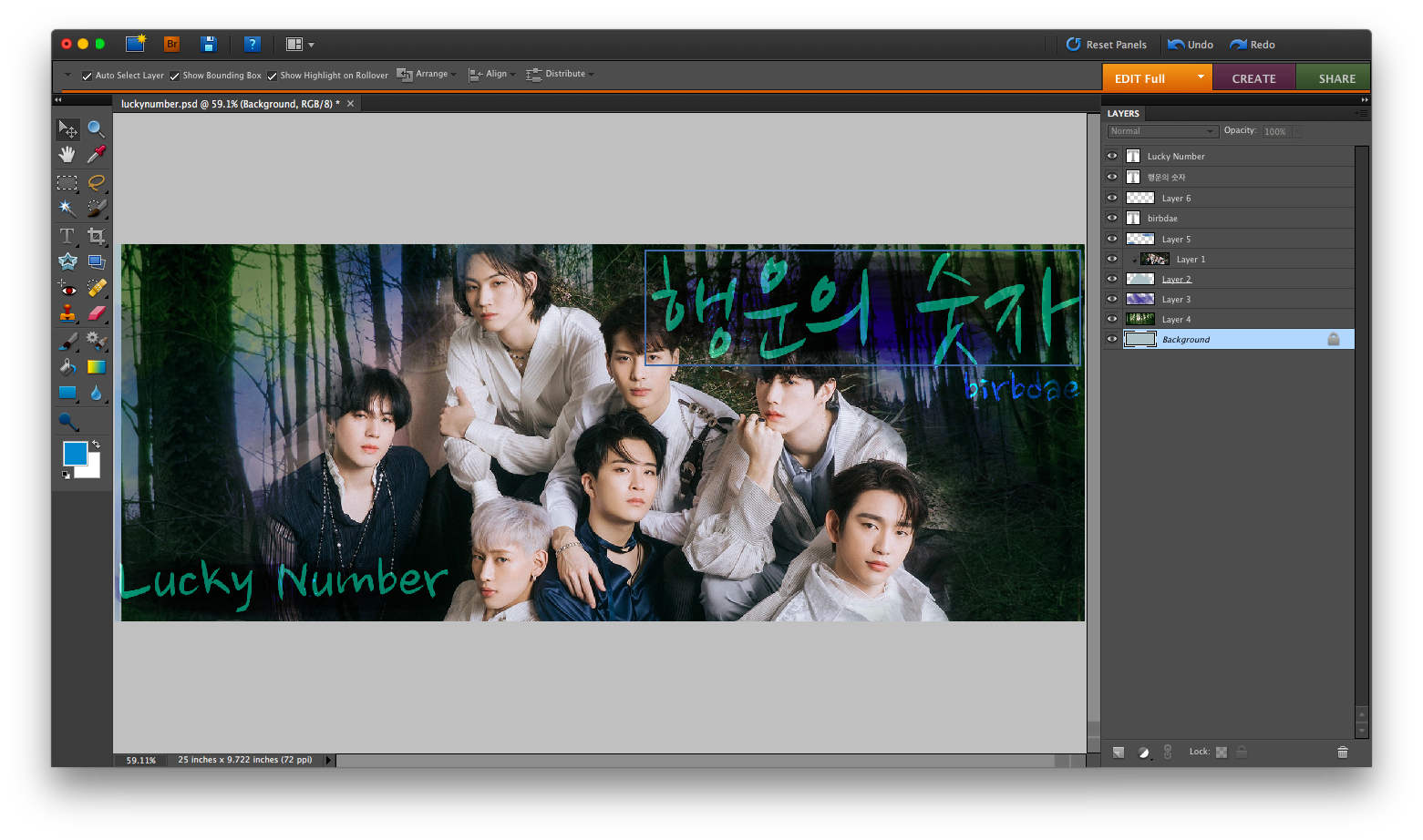Choose the Gradient tool
The height and width of the screenshot is (840, 1423).
[x=96, y=367]
